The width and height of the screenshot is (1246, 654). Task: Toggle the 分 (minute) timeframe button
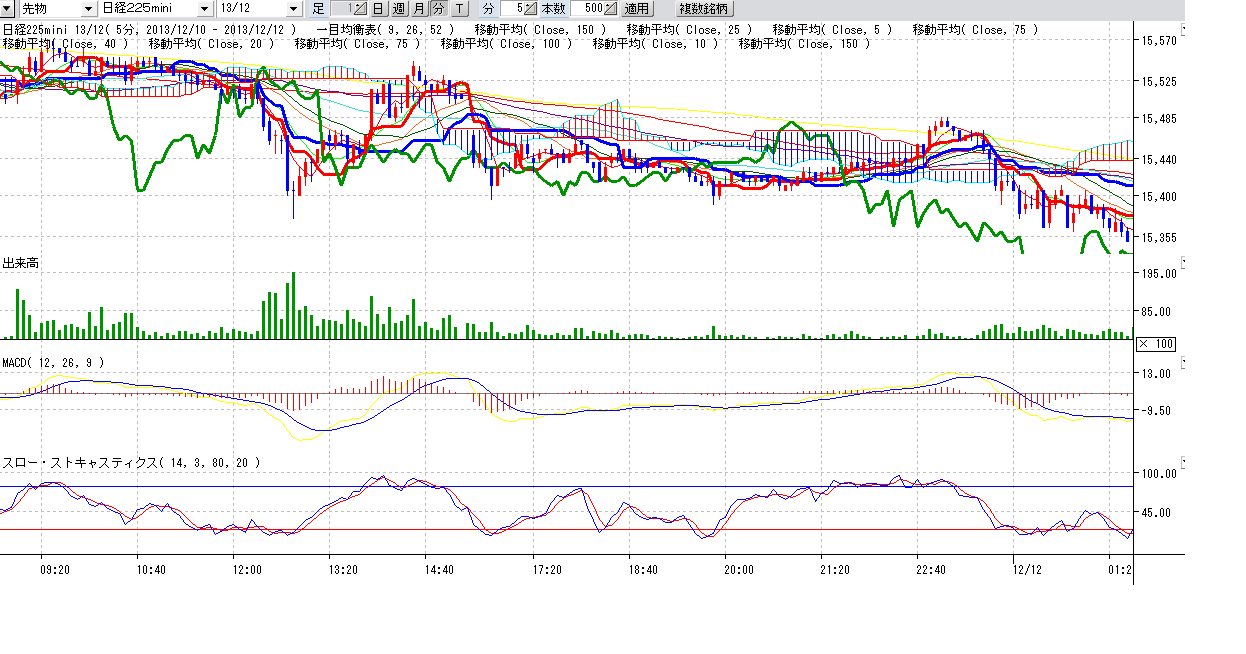coord(438,8)
